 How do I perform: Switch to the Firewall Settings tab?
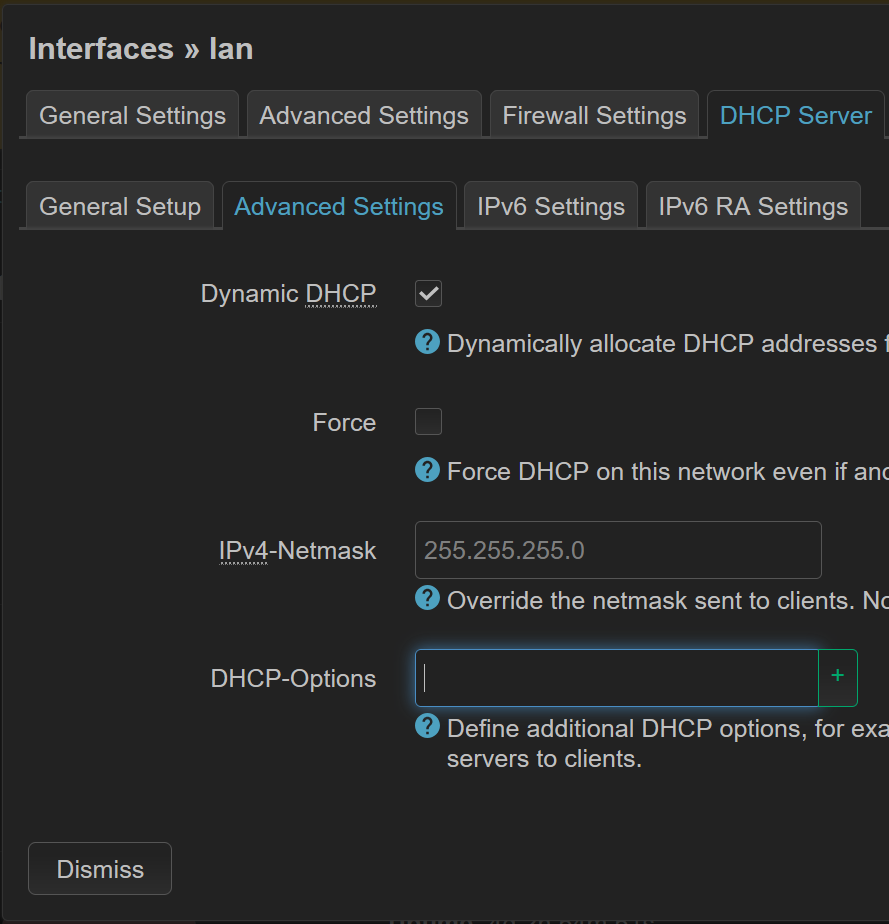click(x=594, y=115)
